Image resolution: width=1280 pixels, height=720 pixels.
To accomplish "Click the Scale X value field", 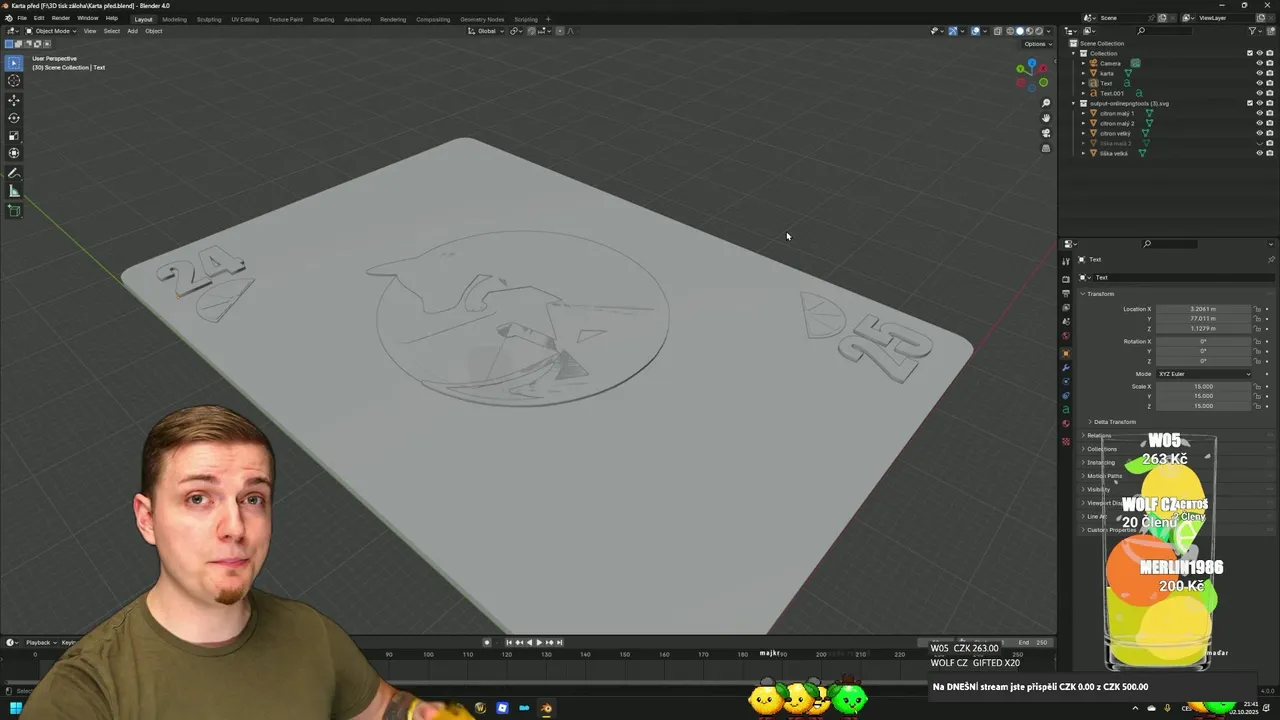I will [x=1203, y=386].
